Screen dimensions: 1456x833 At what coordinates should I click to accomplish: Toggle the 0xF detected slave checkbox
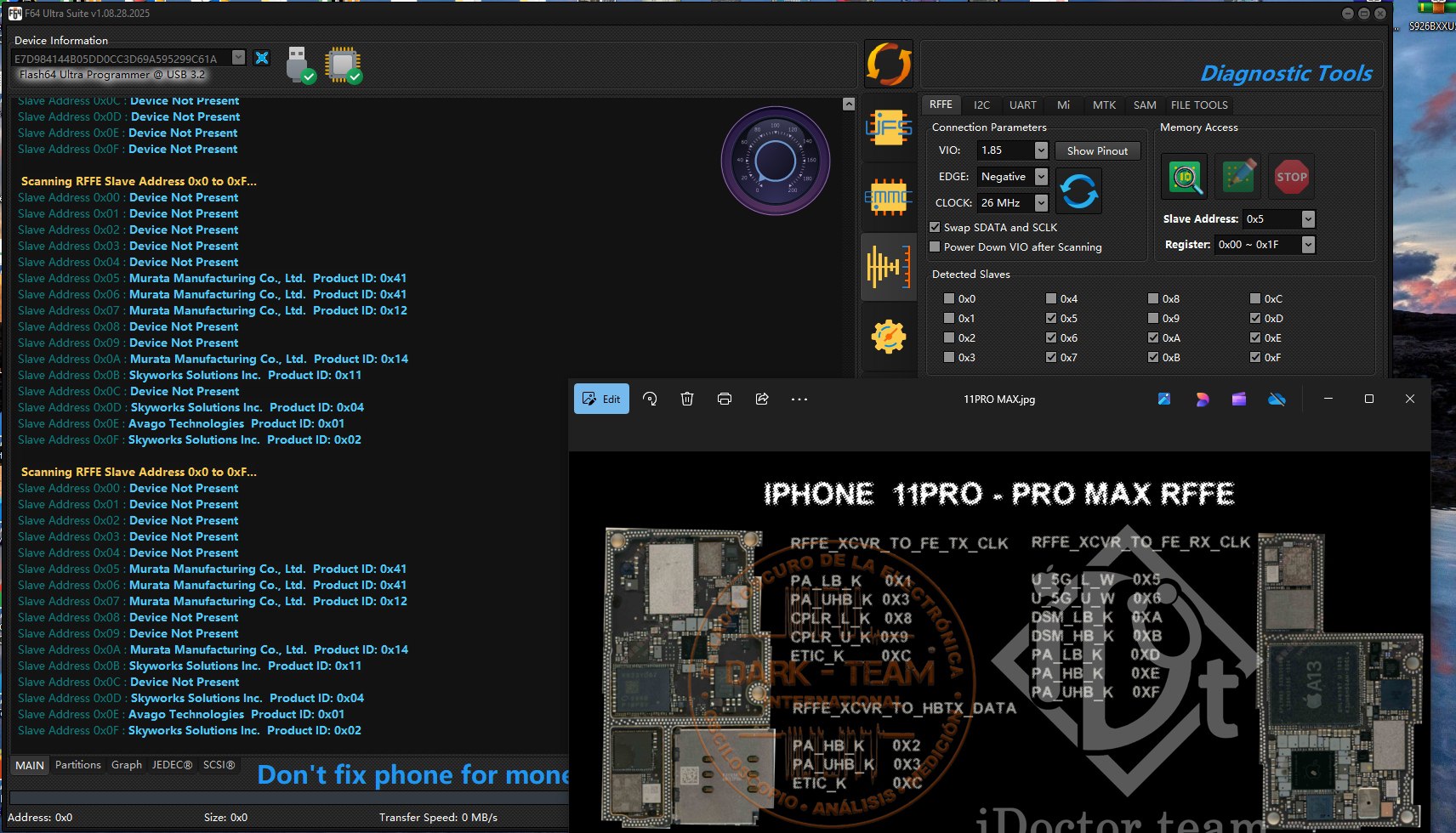coord(1255,357)
